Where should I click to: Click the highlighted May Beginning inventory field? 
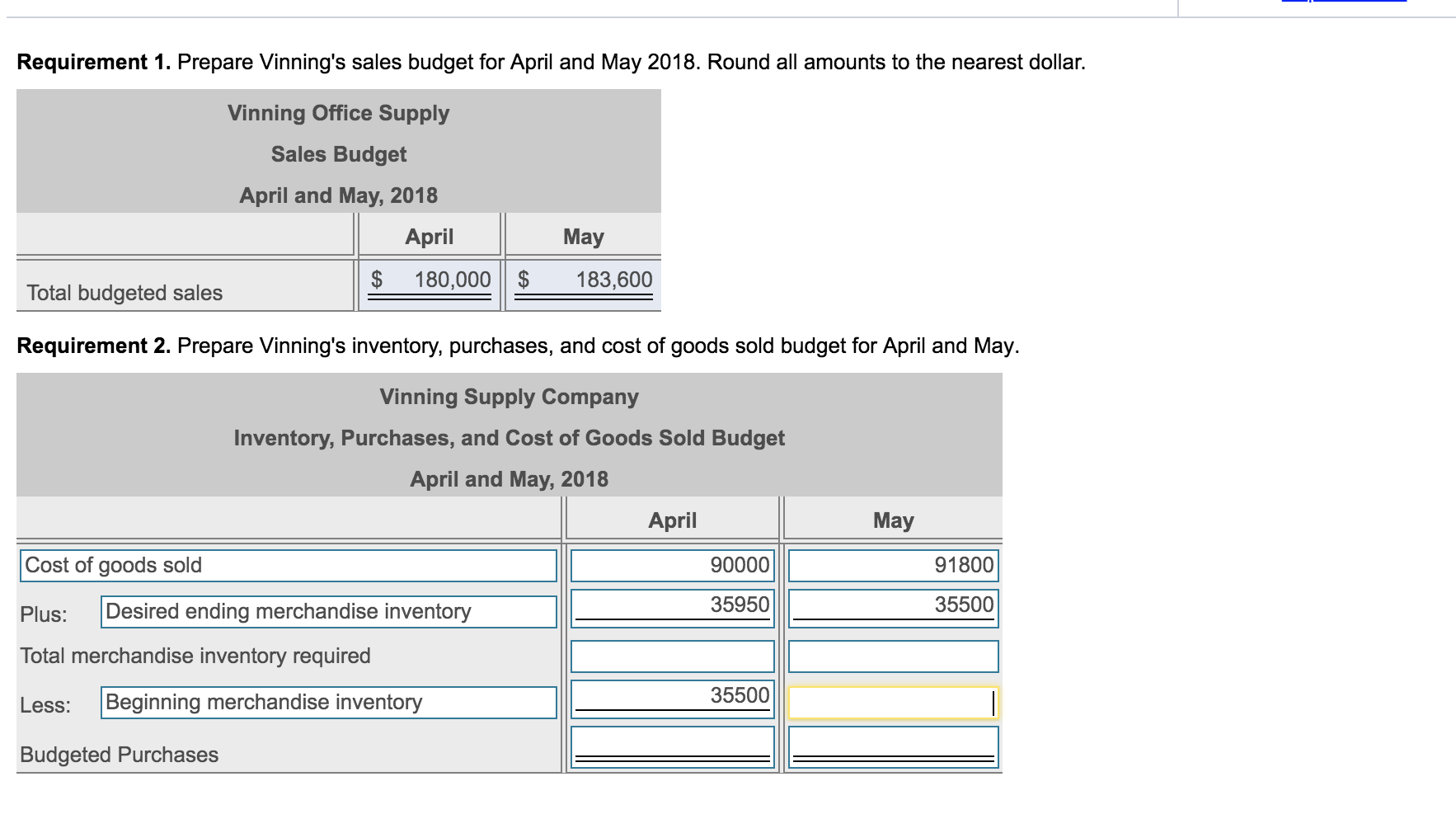(x=891, y=703)
